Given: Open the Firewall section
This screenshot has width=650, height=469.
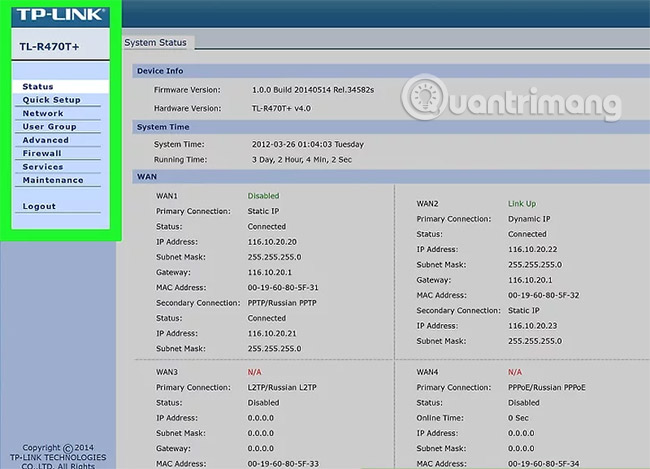Looking at the screenshot, I should pos(42,154).
